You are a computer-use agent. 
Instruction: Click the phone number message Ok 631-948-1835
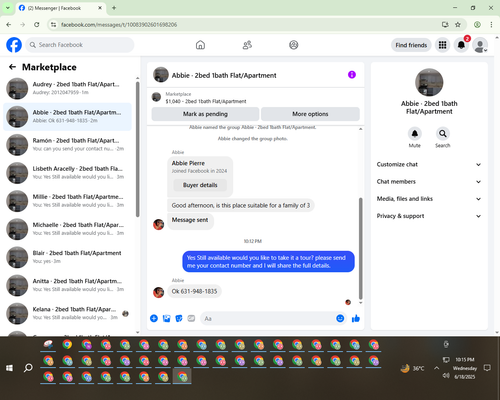pos(194,291)
